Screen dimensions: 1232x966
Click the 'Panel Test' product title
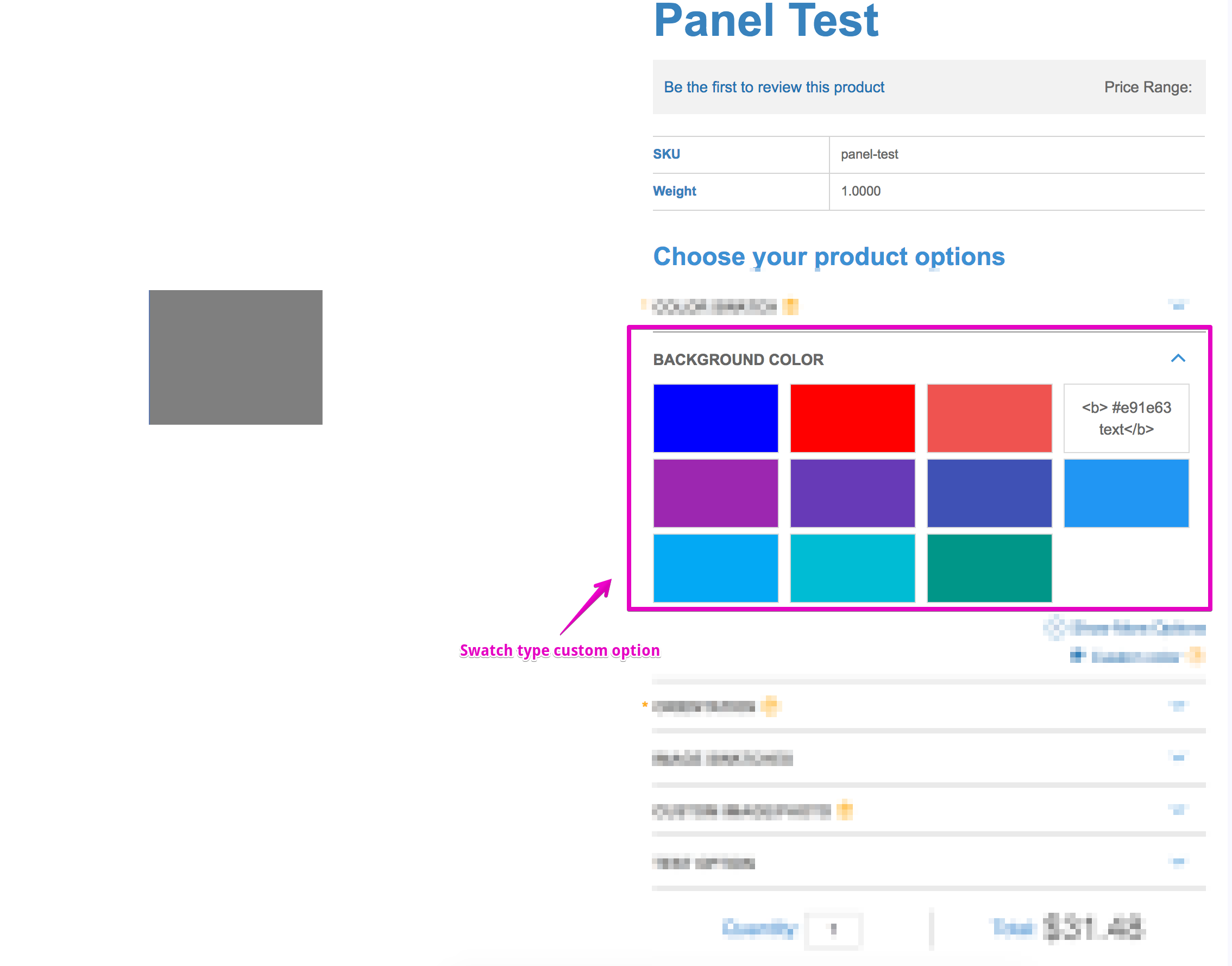pyautogui.click(x=765, y=21)
